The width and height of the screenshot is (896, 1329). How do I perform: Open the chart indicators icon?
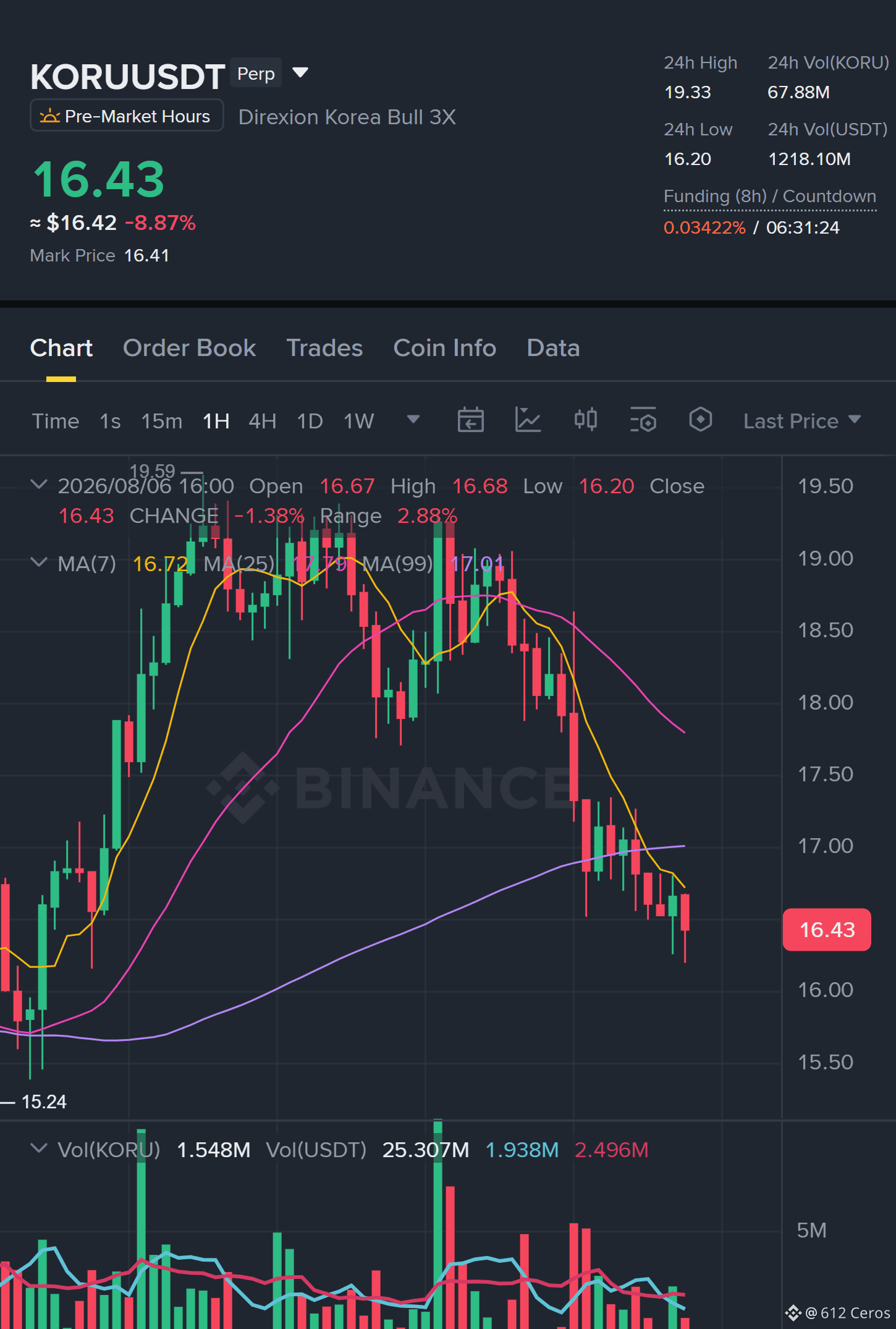pos(528,420)
